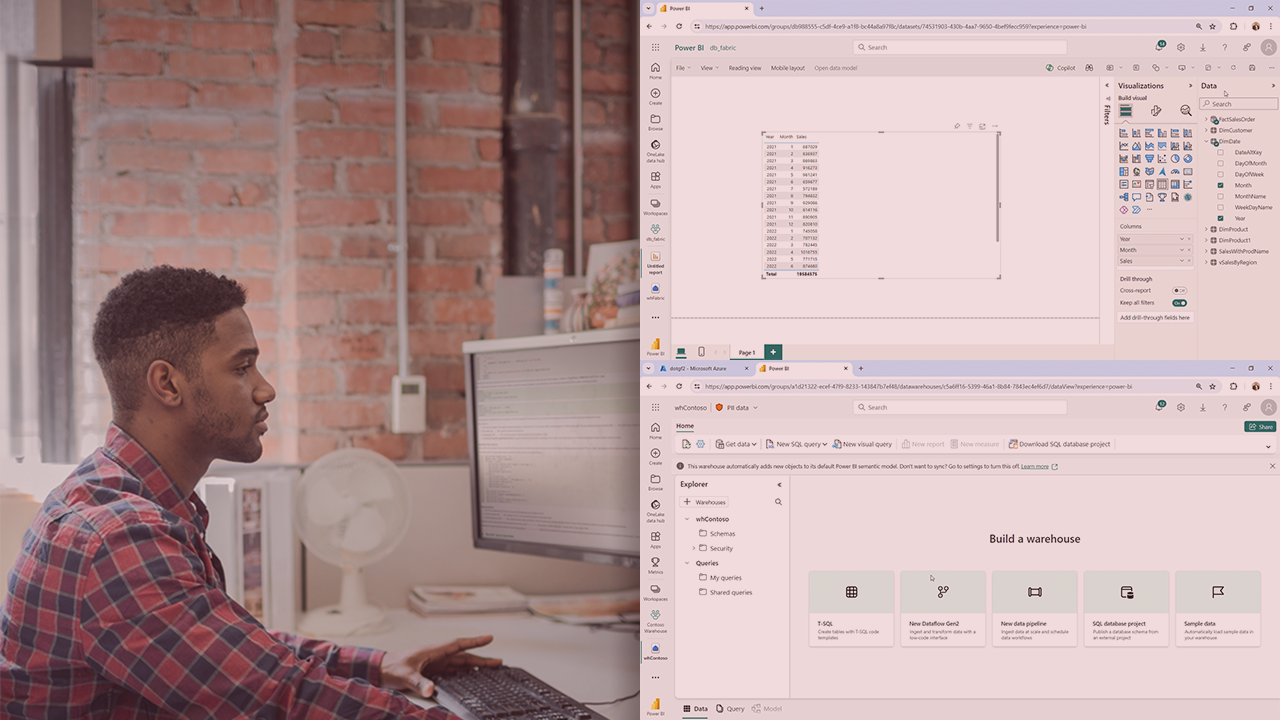
Task: Check the DayOfWeek field checkbox
Action: (1220, 174)
